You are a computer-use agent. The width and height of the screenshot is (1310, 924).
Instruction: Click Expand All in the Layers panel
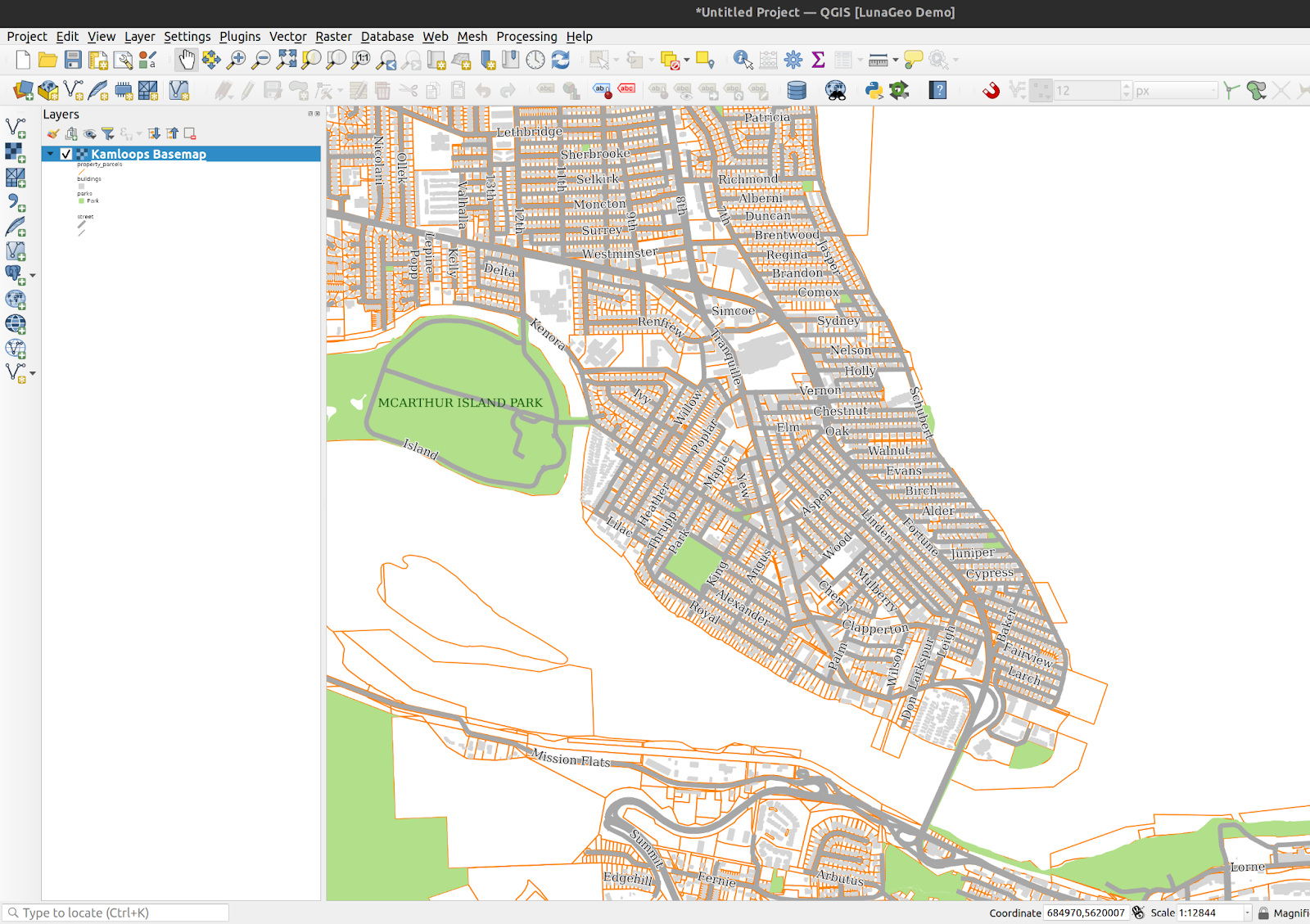(155, 133)
